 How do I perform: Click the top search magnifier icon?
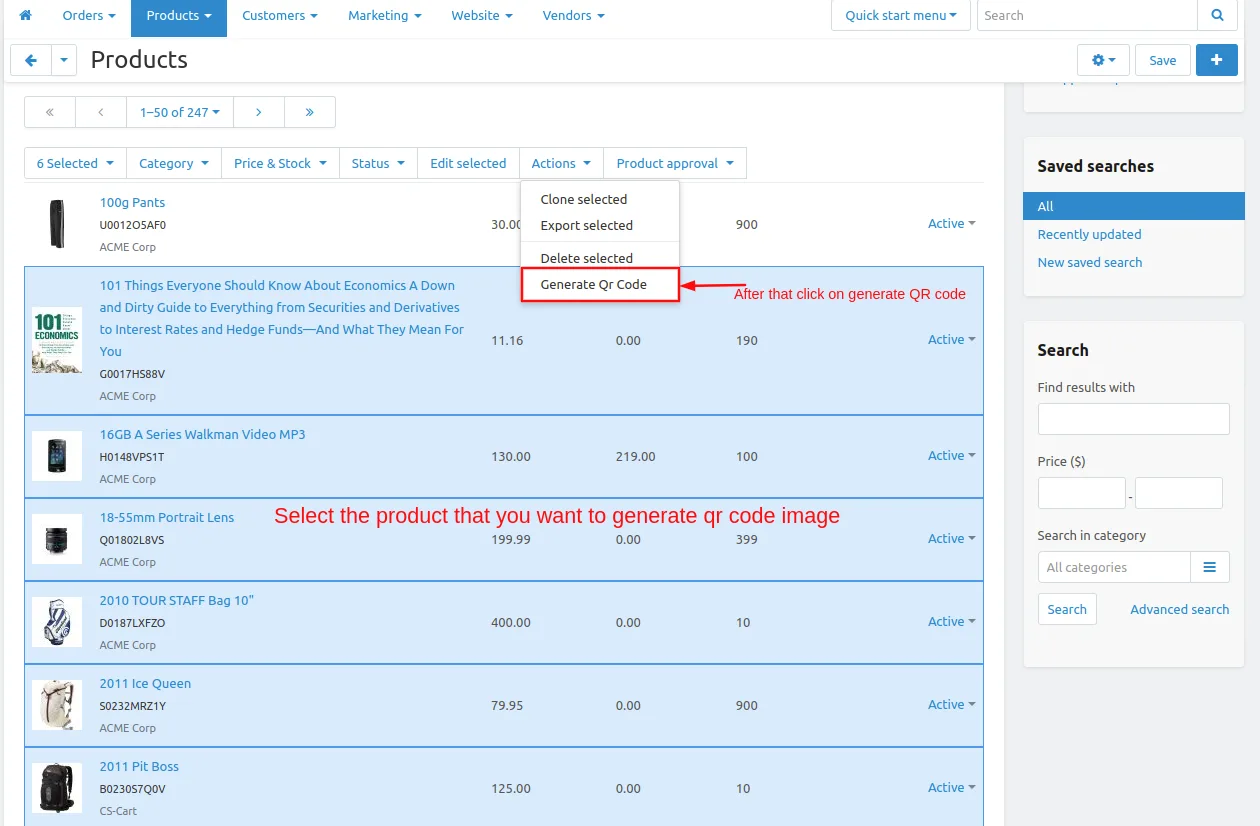1217,15
